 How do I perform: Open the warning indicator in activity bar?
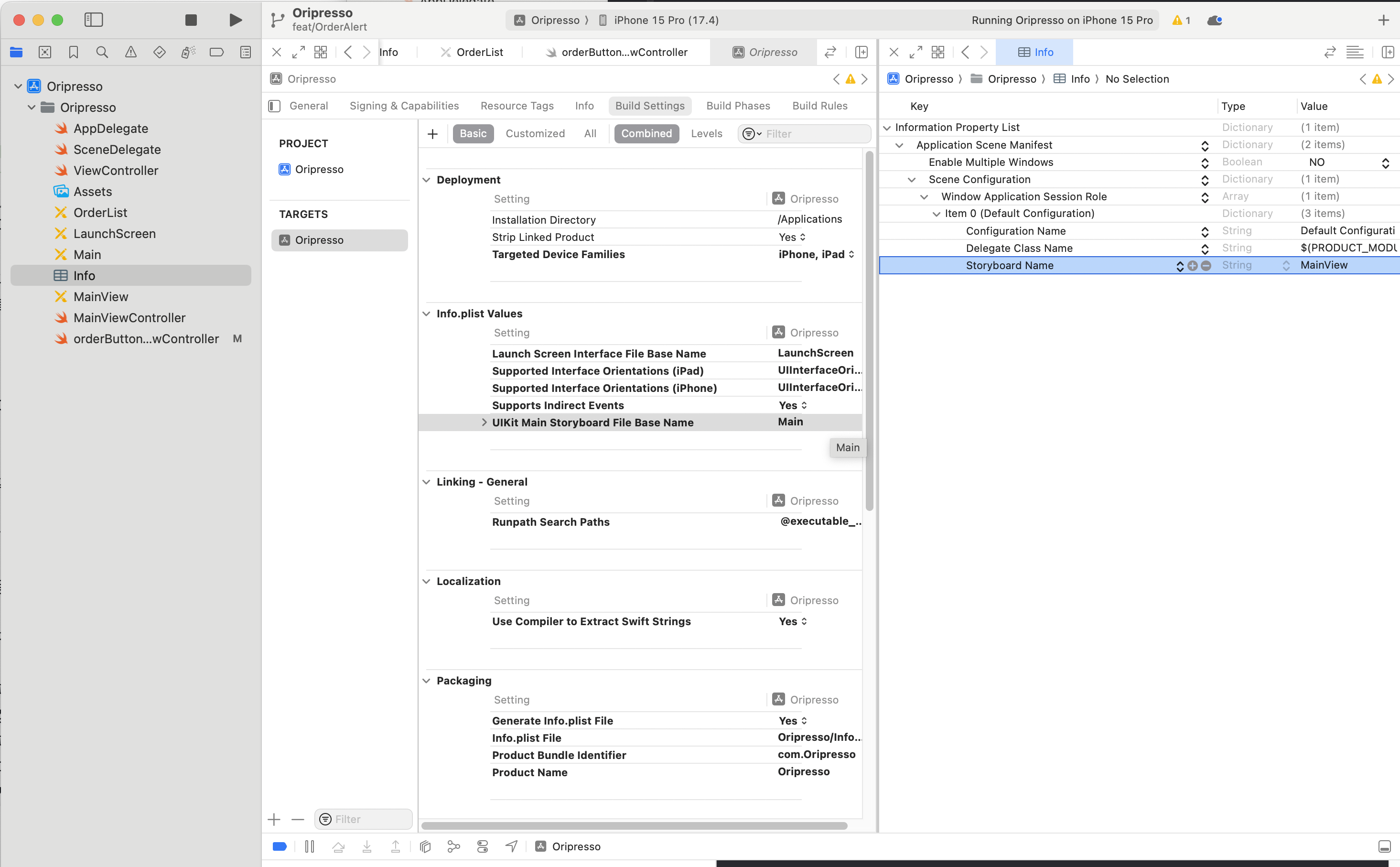click(x=1181, y=20)
